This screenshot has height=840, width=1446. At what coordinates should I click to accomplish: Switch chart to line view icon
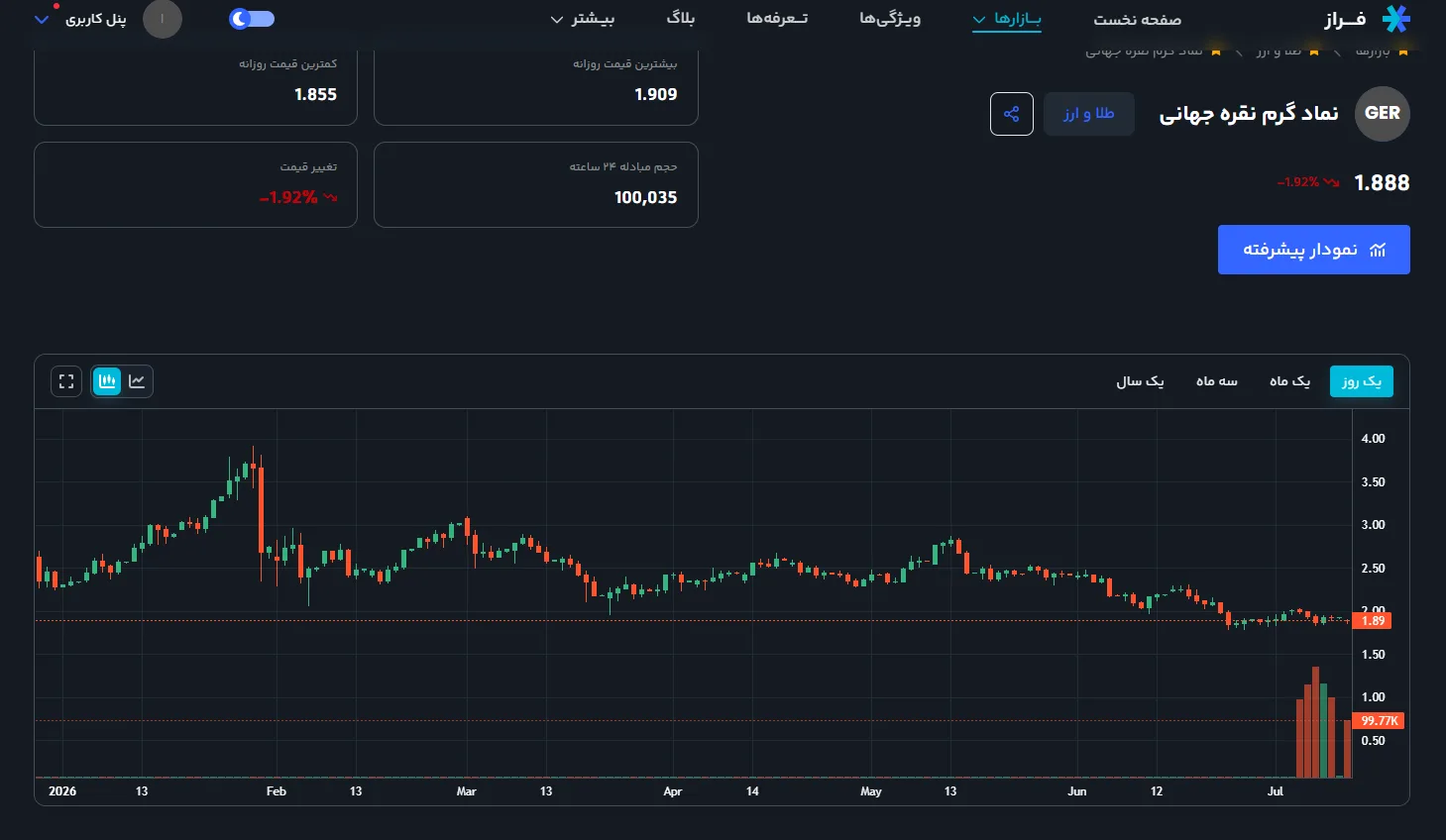coord(137,381)
